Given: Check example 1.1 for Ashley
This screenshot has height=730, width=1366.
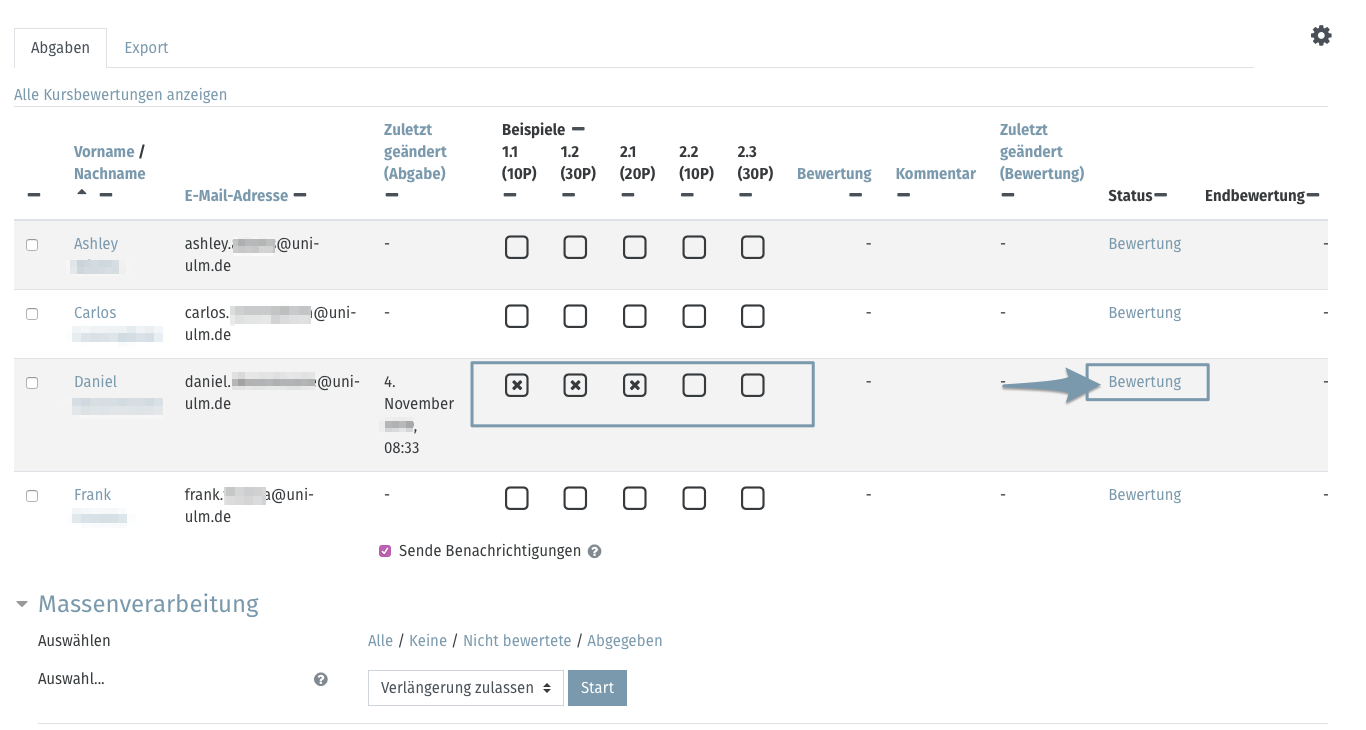Looking at the screenshot, I should pos(516,247).
